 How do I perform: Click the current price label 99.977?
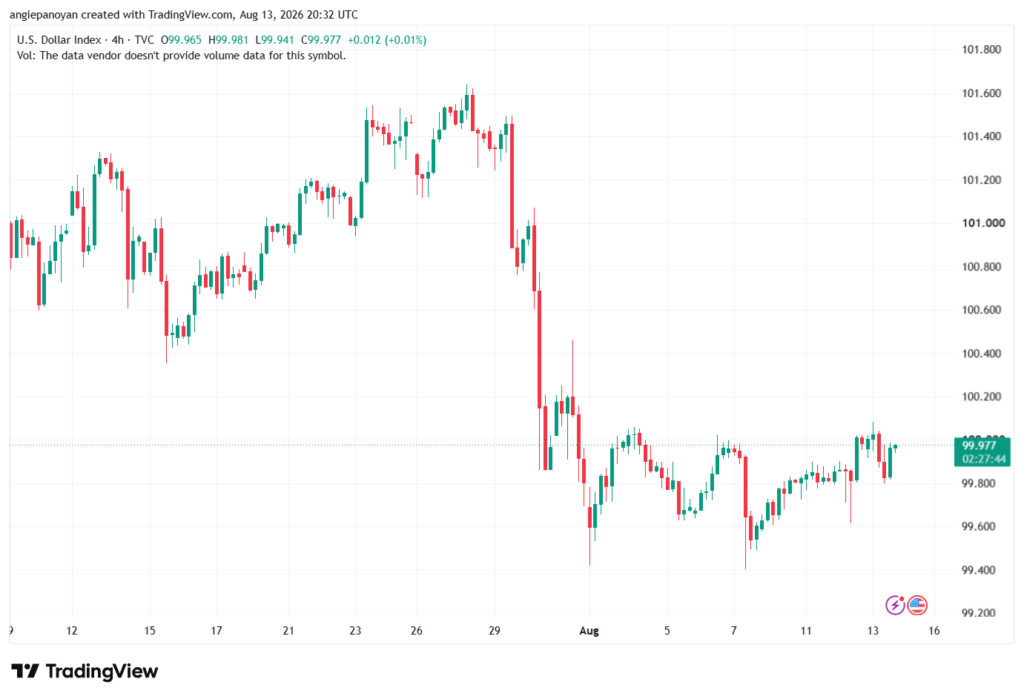coord(979,446)
